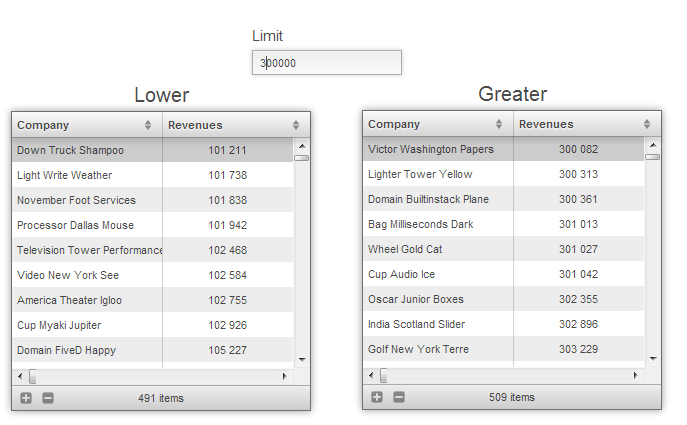
Task: Click the remove row icon in Lower table
Action: pos(47,398)
